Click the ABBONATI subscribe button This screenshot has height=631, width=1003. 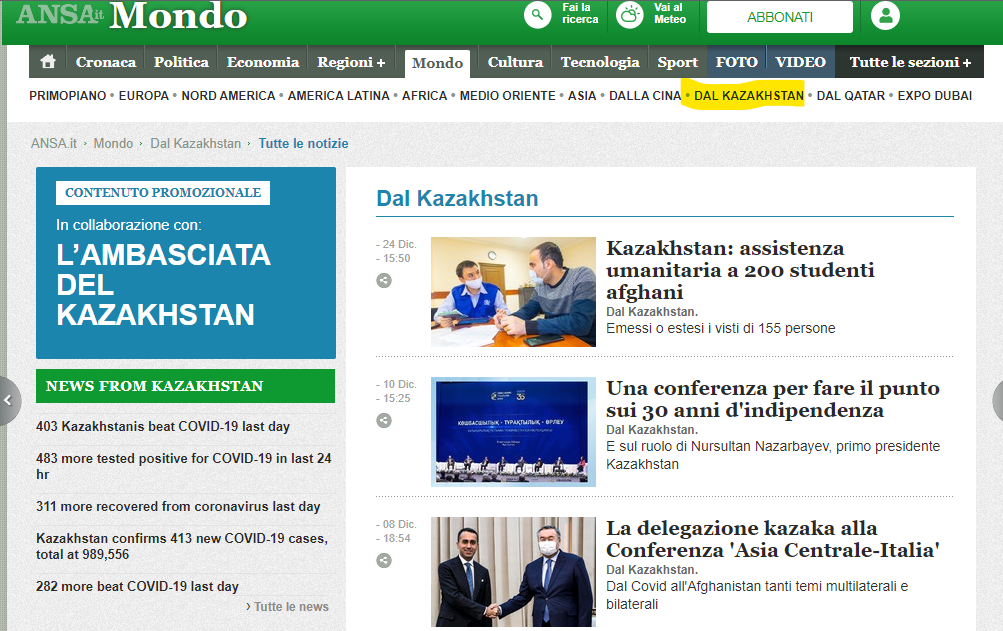coord(780,17)
